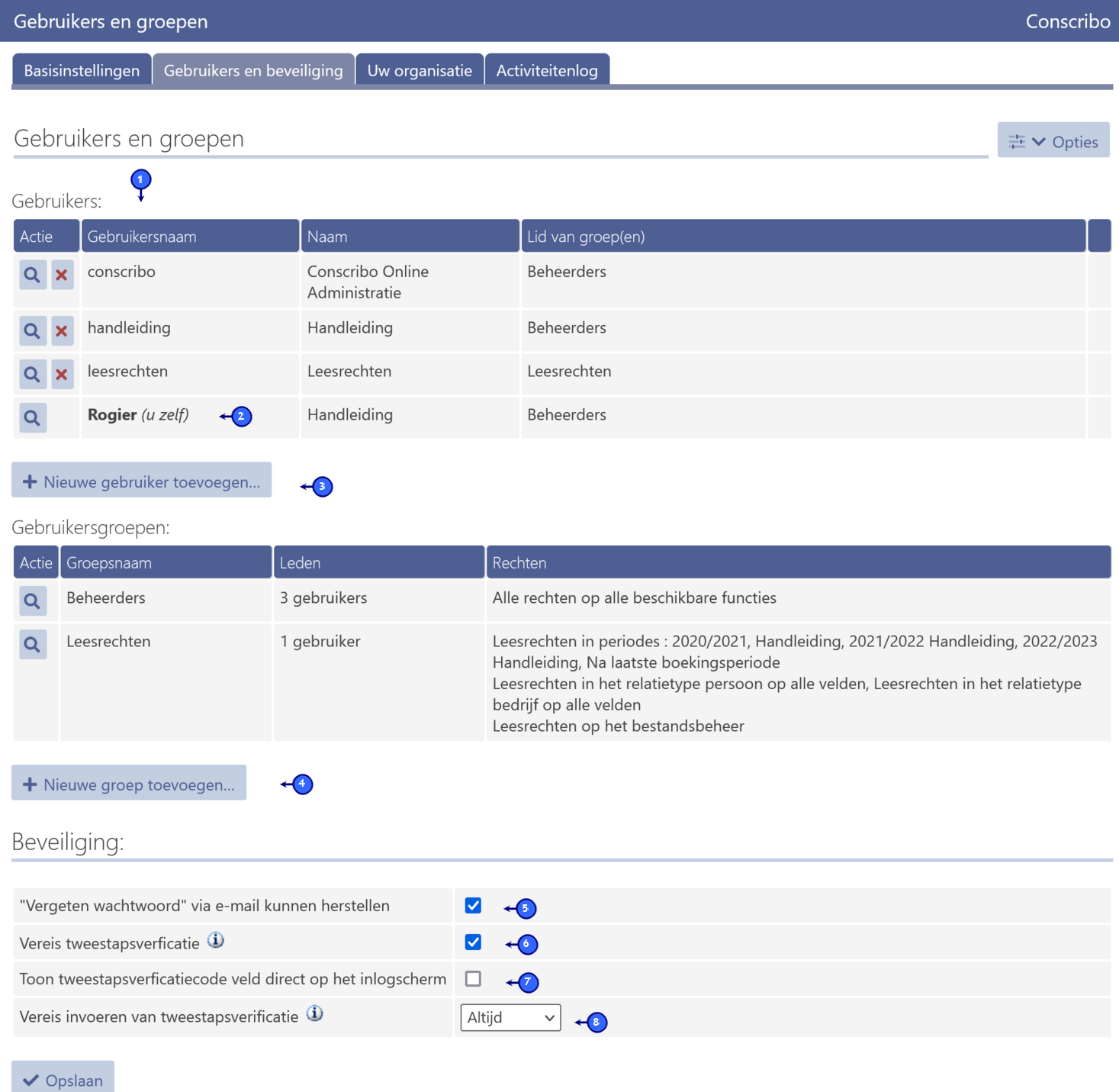Screen dimensions: 1119x1092
Task: Toggle 'Vergeten wachtwoord' via e-mail checkbox
Action: point(473,906)
